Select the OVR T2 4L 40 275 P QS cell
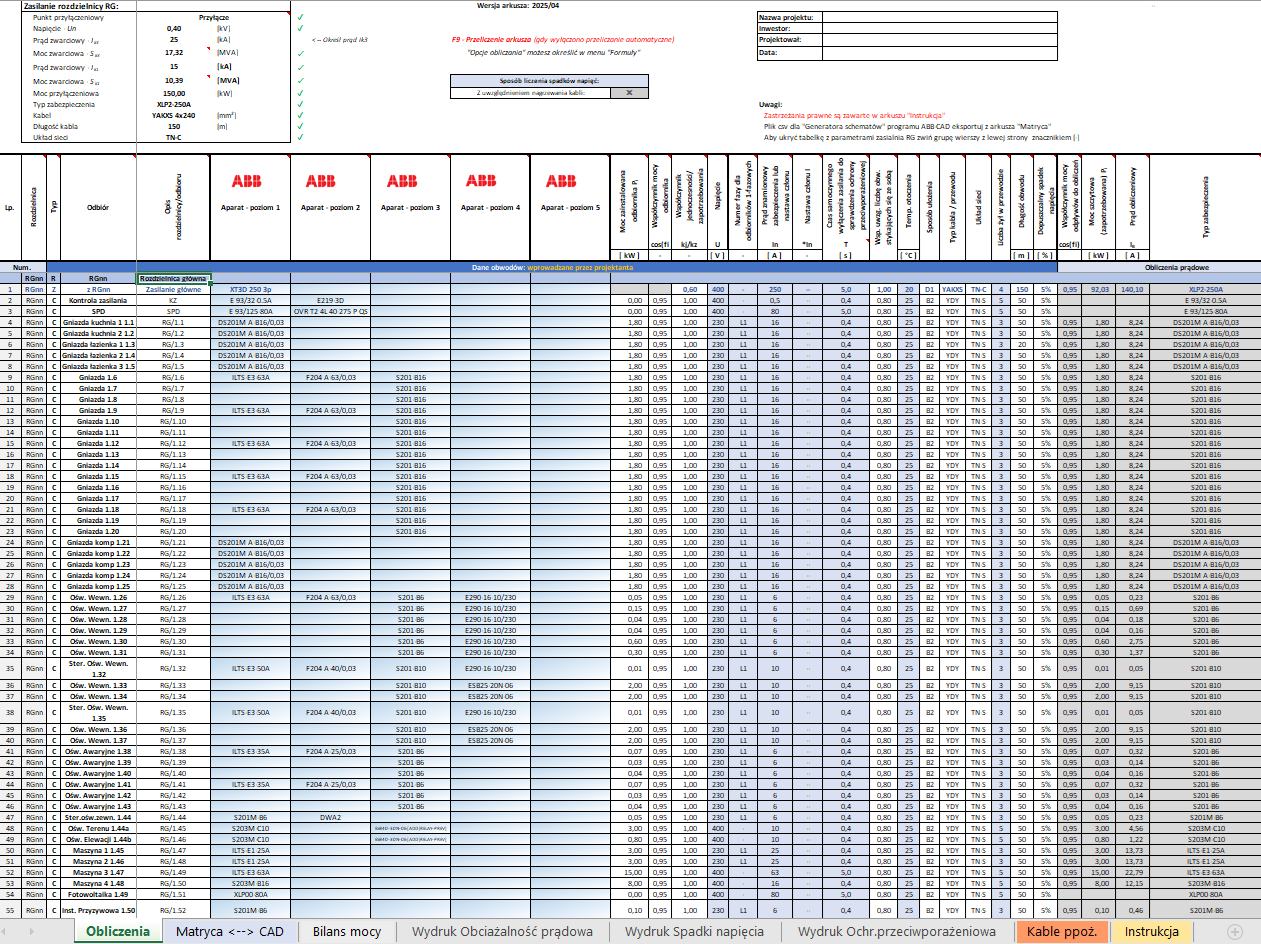The height and width of the screenshot is (944, 1261). [x=331, y=311]
